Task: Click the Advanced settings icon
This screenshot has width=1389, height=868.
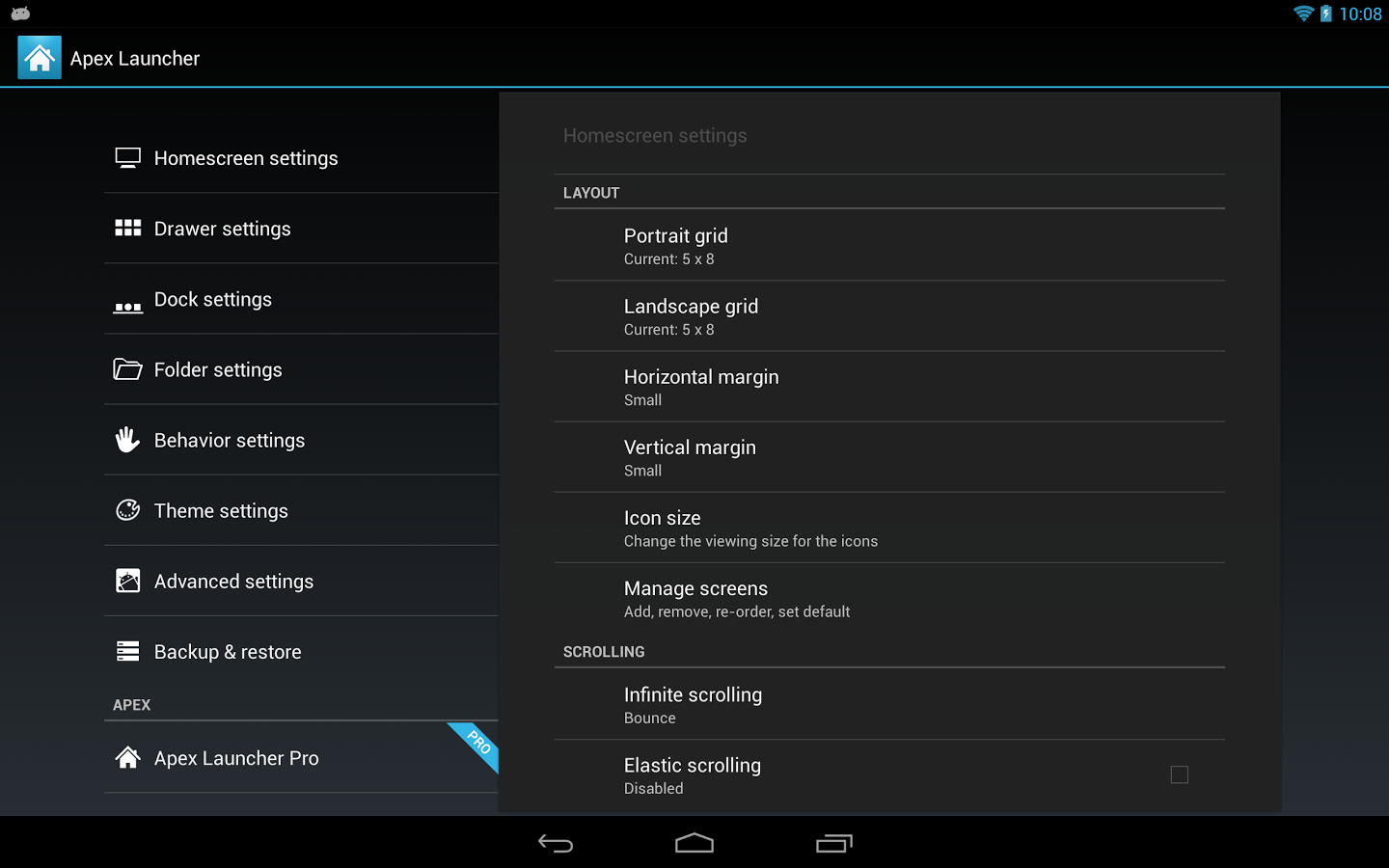Action: (x=127, y=581)
